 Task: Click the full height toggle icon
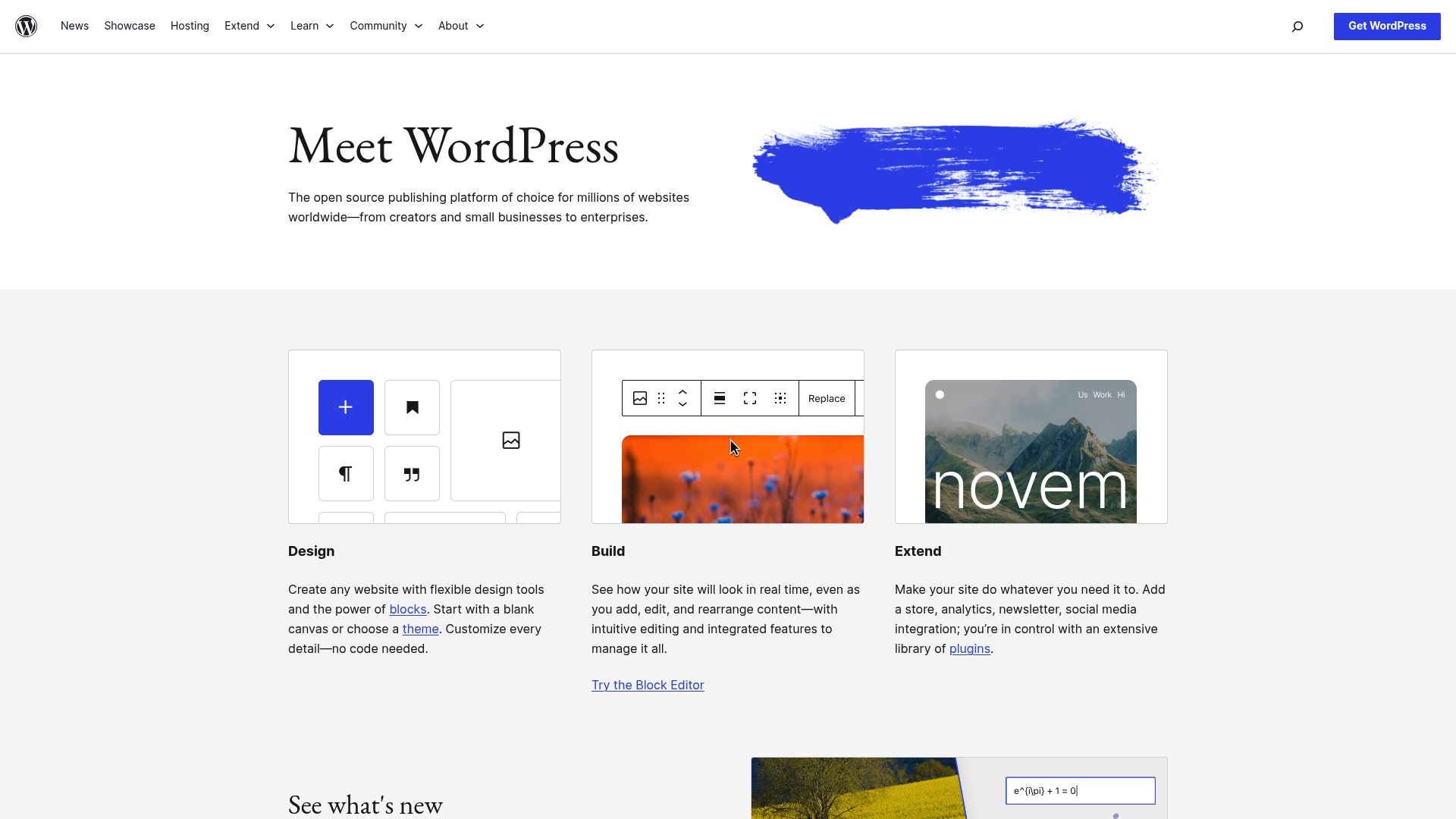(749, 398)
